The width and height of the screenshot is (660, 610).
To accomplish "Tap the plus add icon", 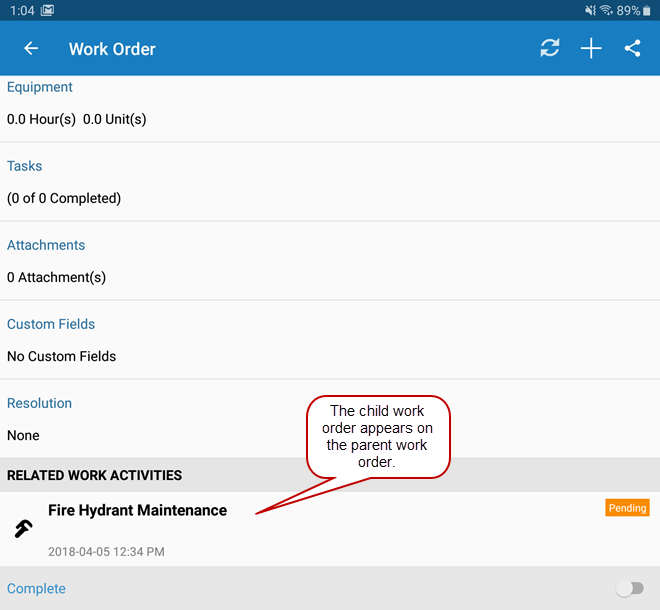I will 591,48.
